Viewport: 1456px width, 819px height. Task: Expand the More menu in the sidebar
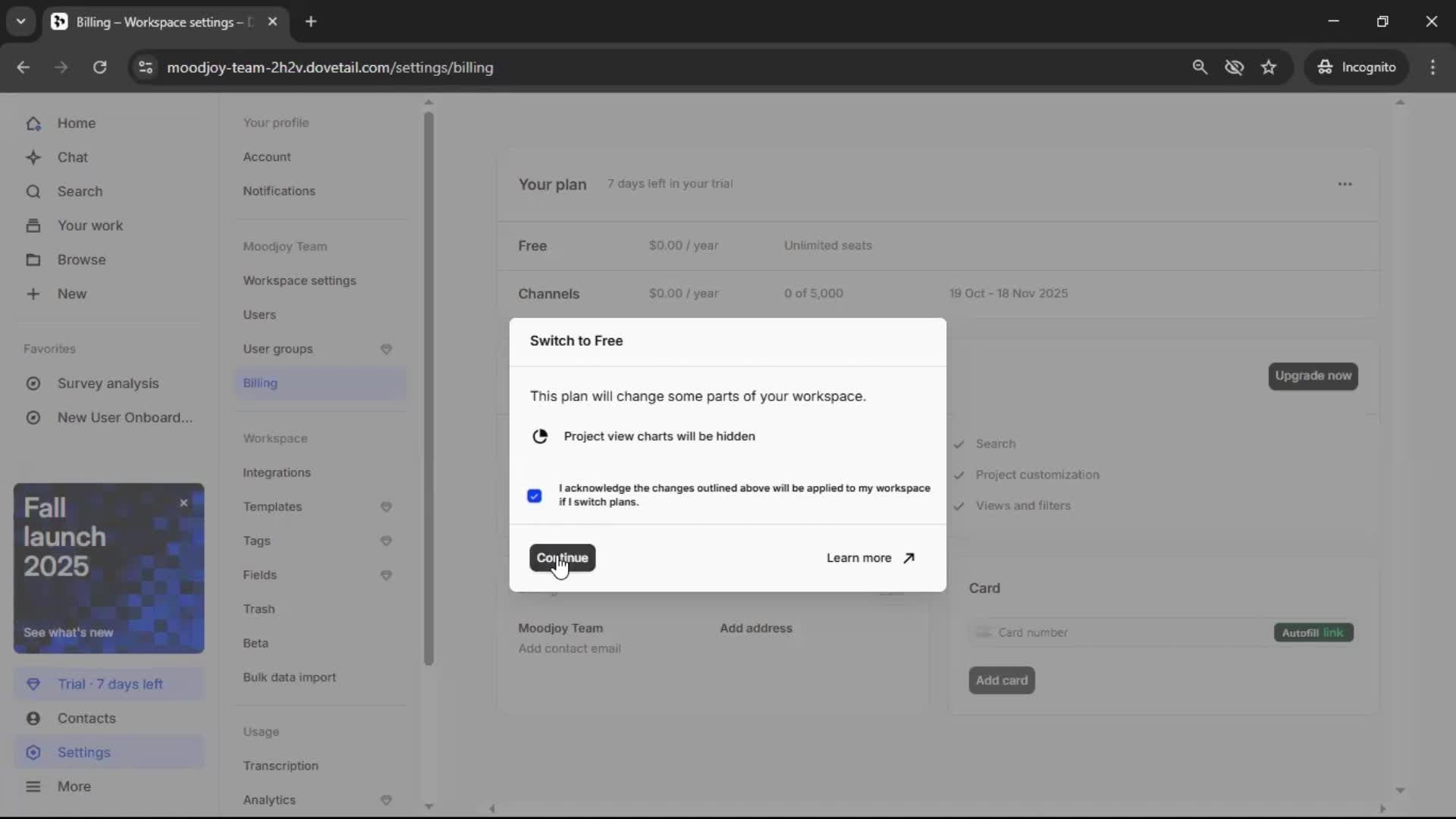[33, 786]
